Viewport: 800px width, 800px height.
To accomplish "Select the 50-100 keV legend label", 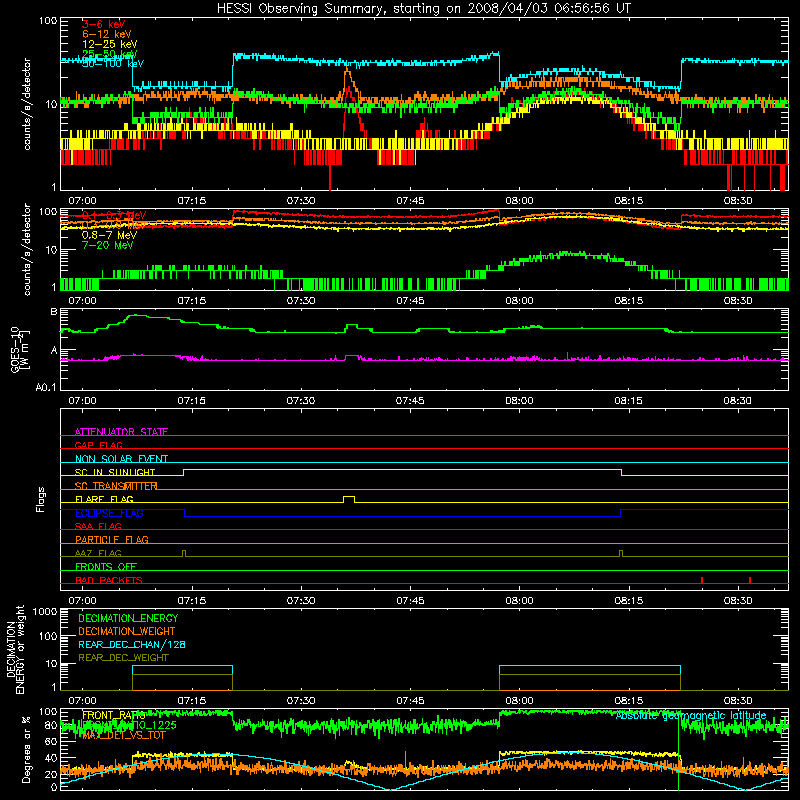I will click(x=113, y=64).
